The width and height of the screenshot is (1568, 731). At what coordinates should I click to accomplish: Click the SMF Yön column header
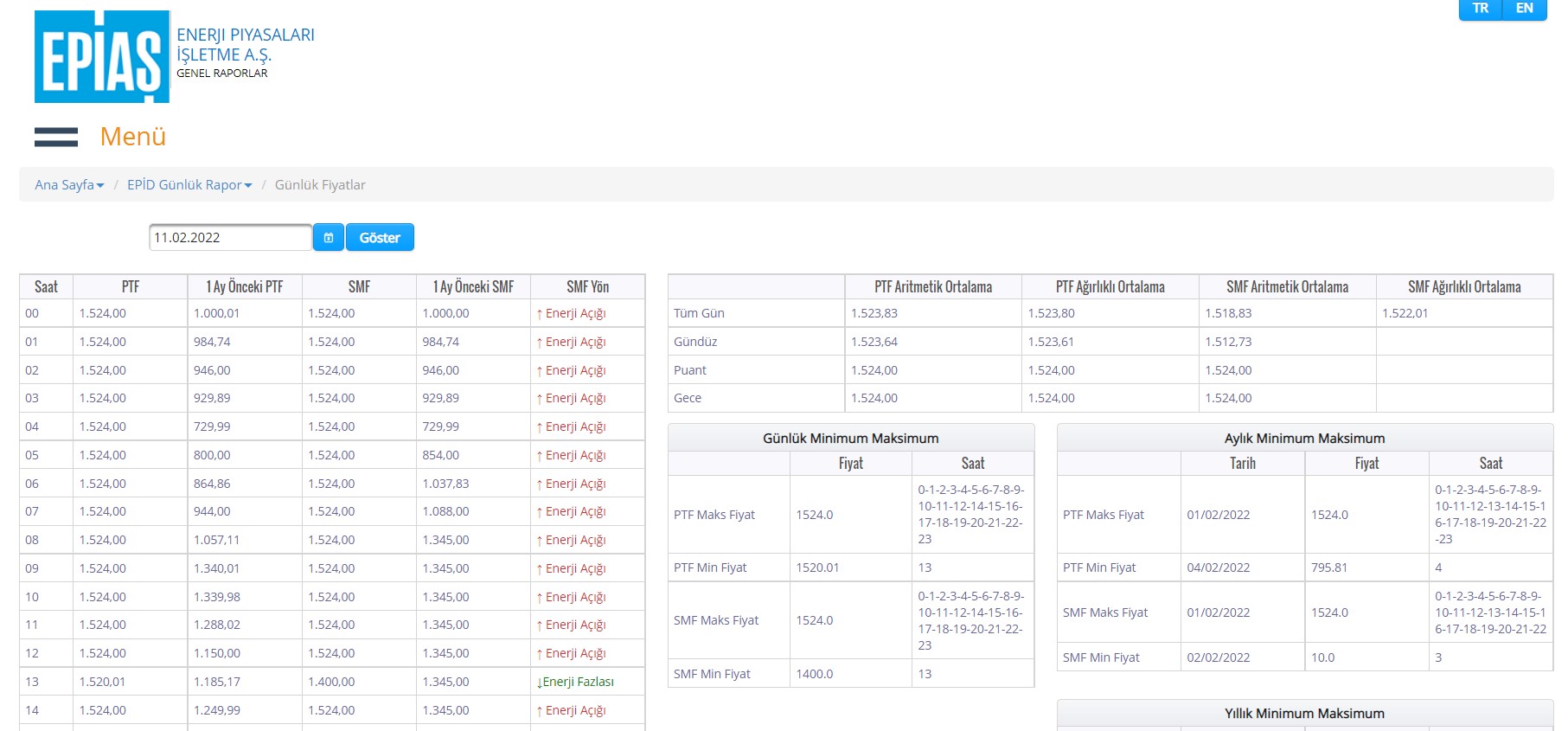click(x=587, y=287)
